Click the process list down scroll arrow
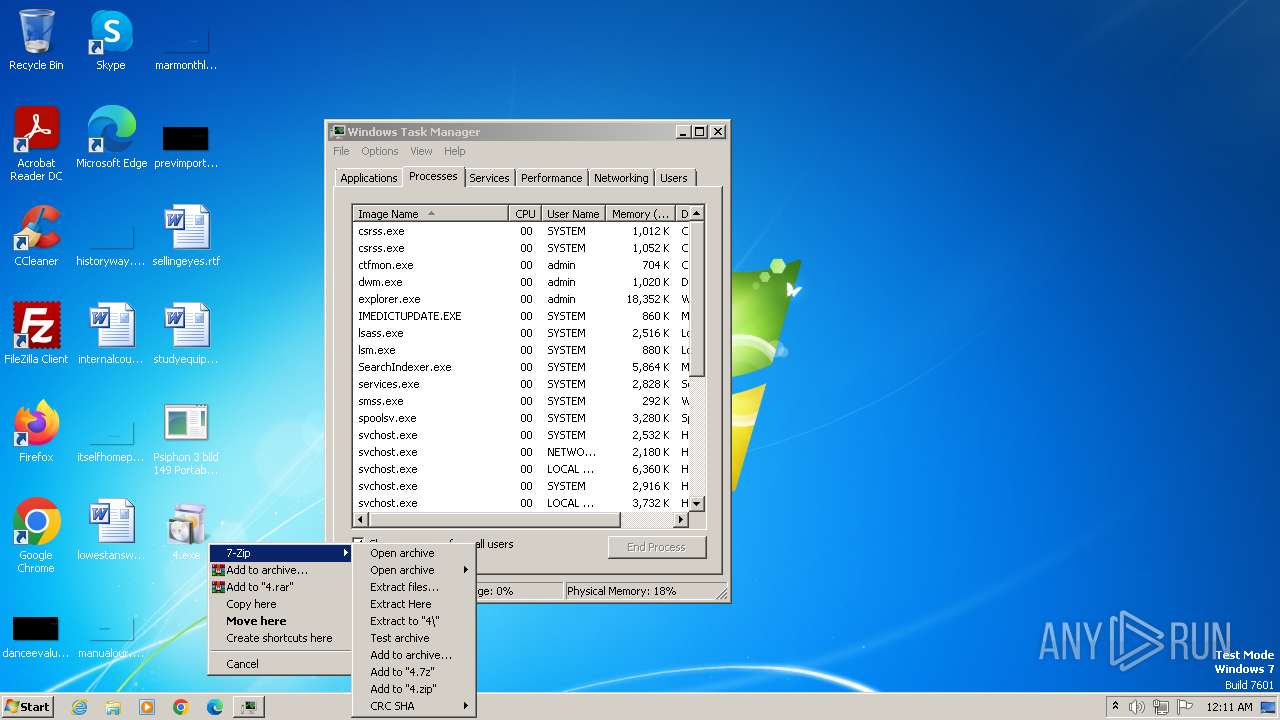 tap(697, 503)
